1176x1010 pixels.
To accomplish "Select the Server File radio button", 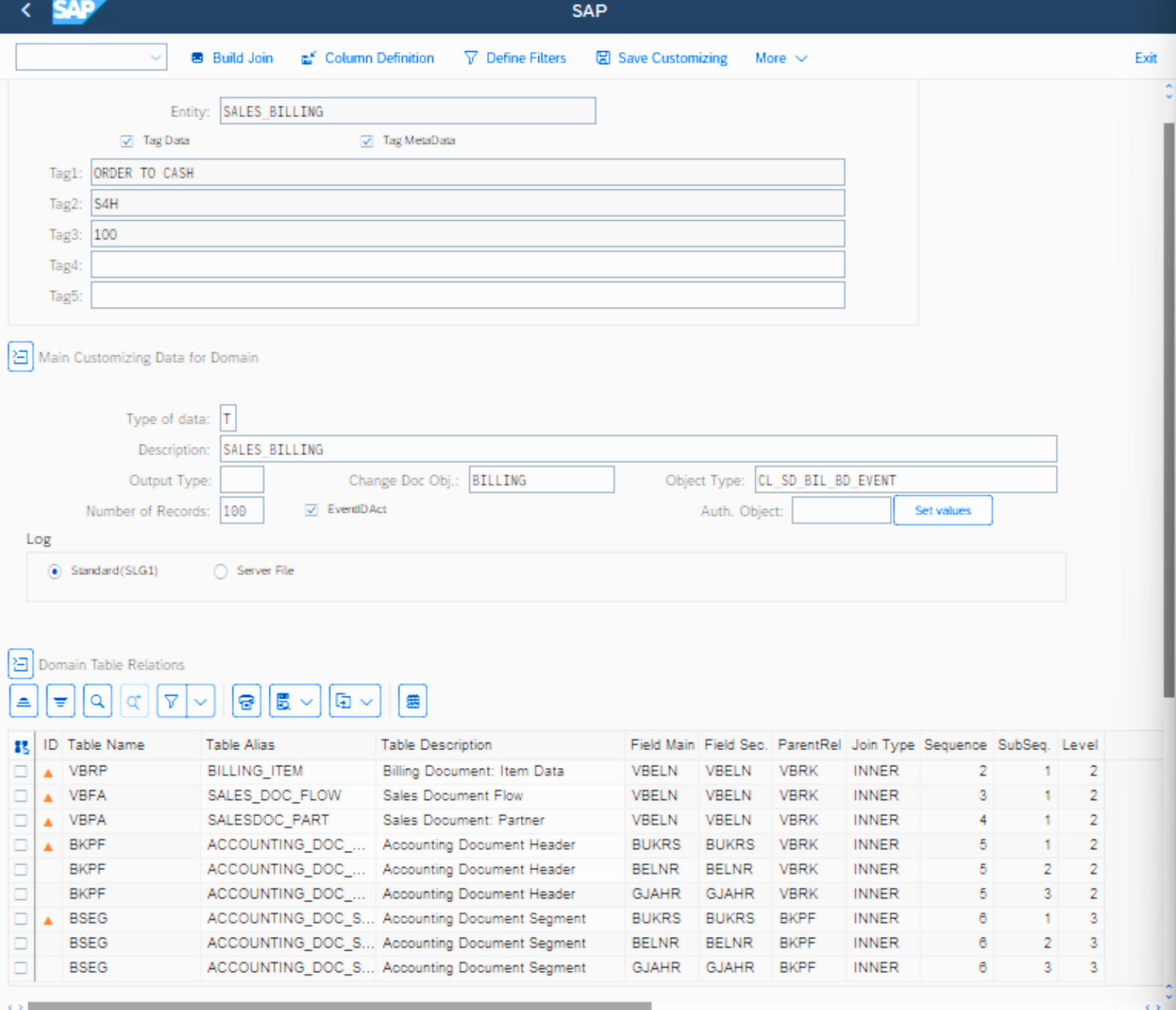I will point(220,571).
